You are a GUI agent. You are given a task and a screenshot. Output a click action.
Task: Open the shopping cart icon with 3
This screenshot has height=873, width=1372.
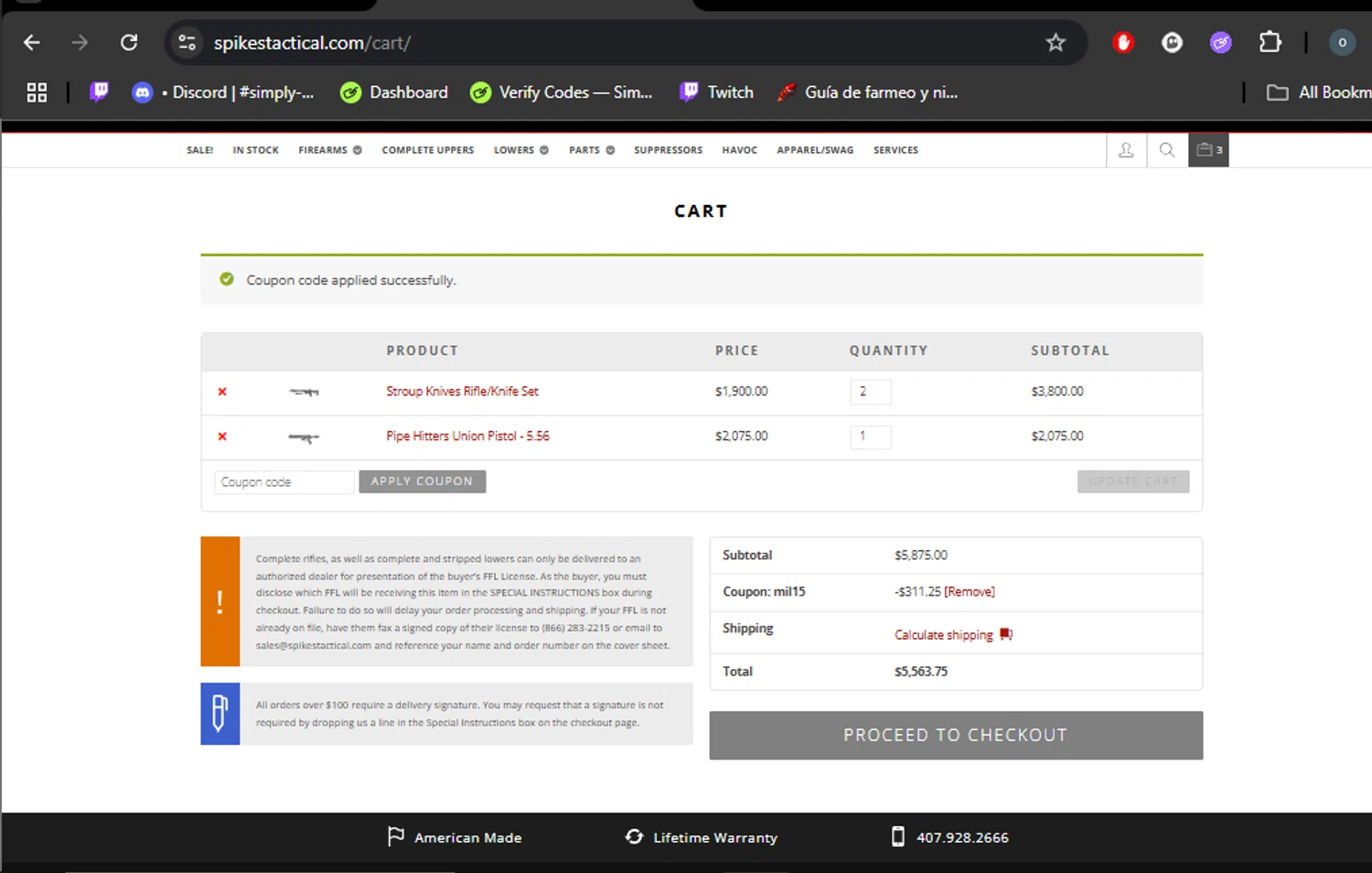tap(1208, 150)
